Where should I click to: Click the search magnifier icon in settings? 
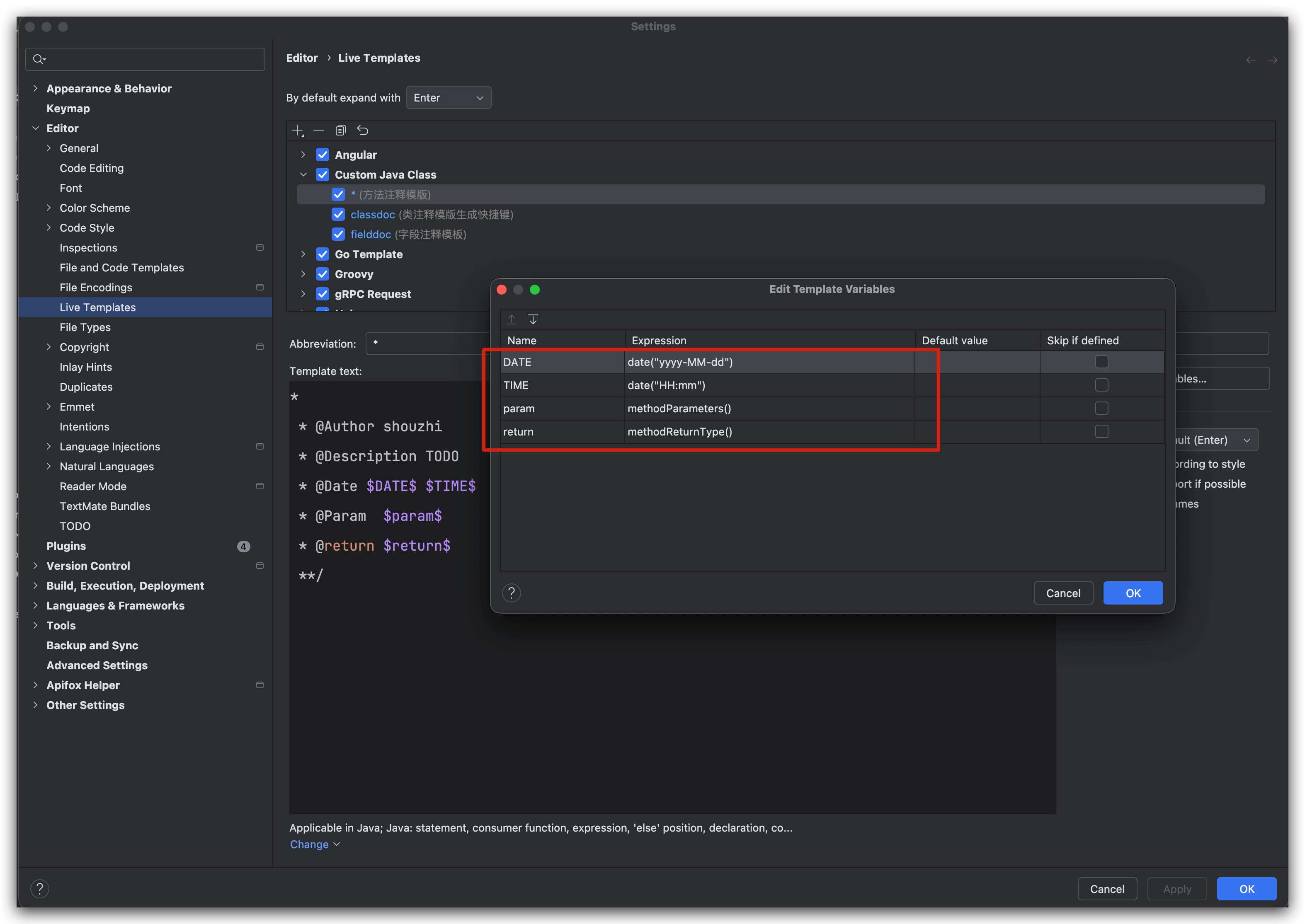(39, 59)
